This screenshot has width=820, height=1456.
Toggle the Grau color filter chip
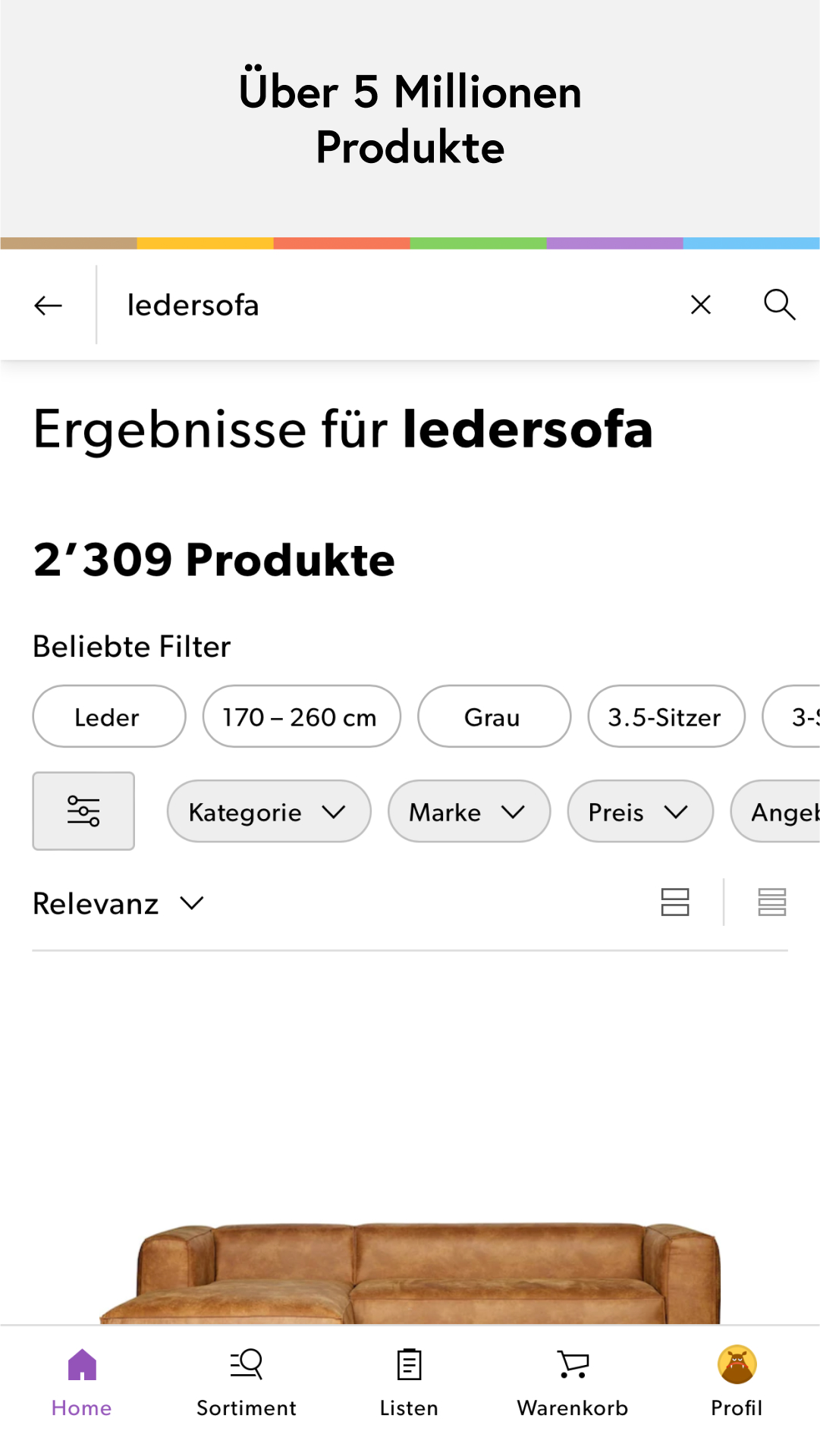(x=494, y=717)
